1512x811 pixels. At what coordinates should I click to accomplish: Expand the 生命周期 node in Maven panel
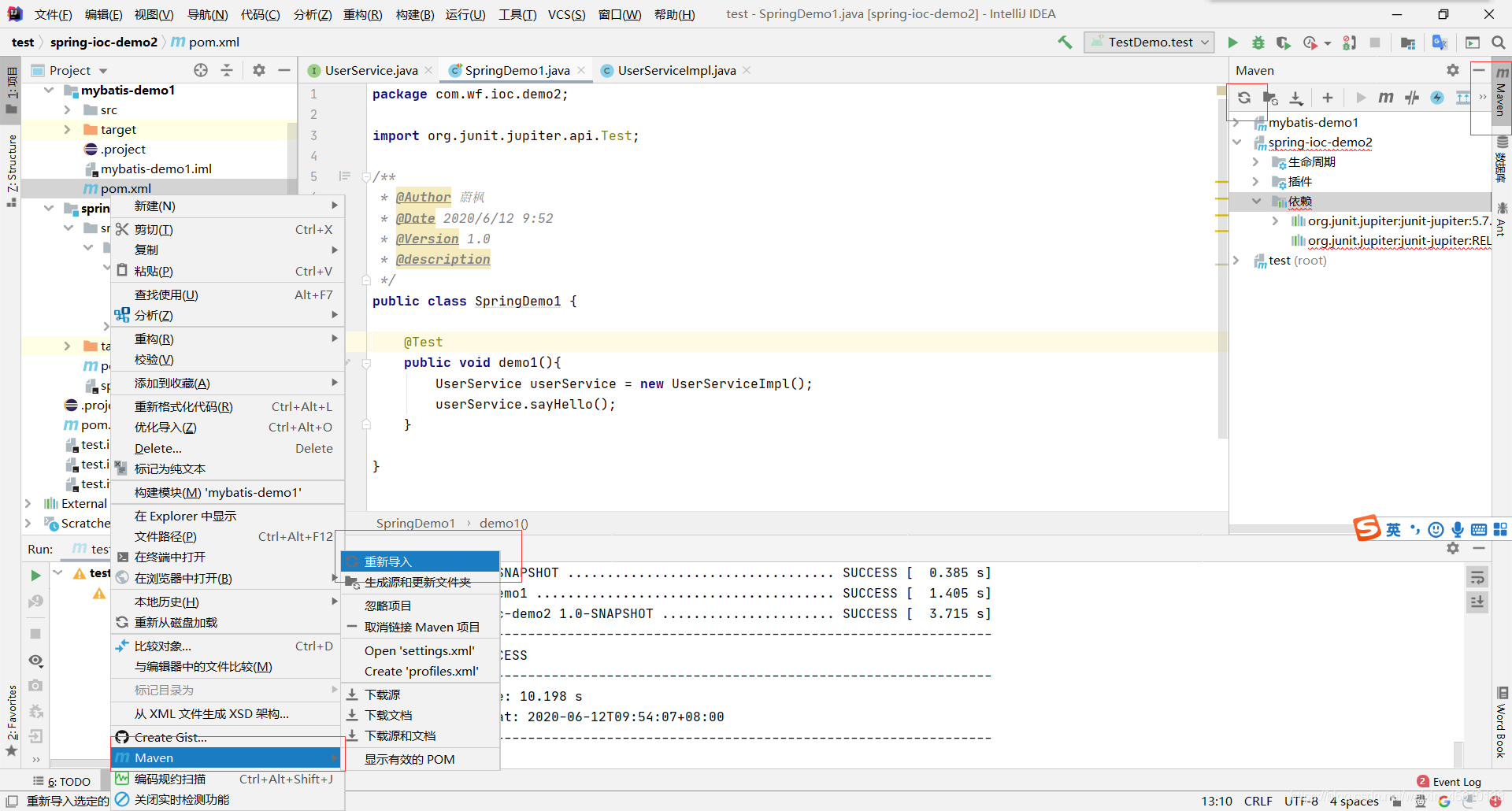coord(1256,161)
